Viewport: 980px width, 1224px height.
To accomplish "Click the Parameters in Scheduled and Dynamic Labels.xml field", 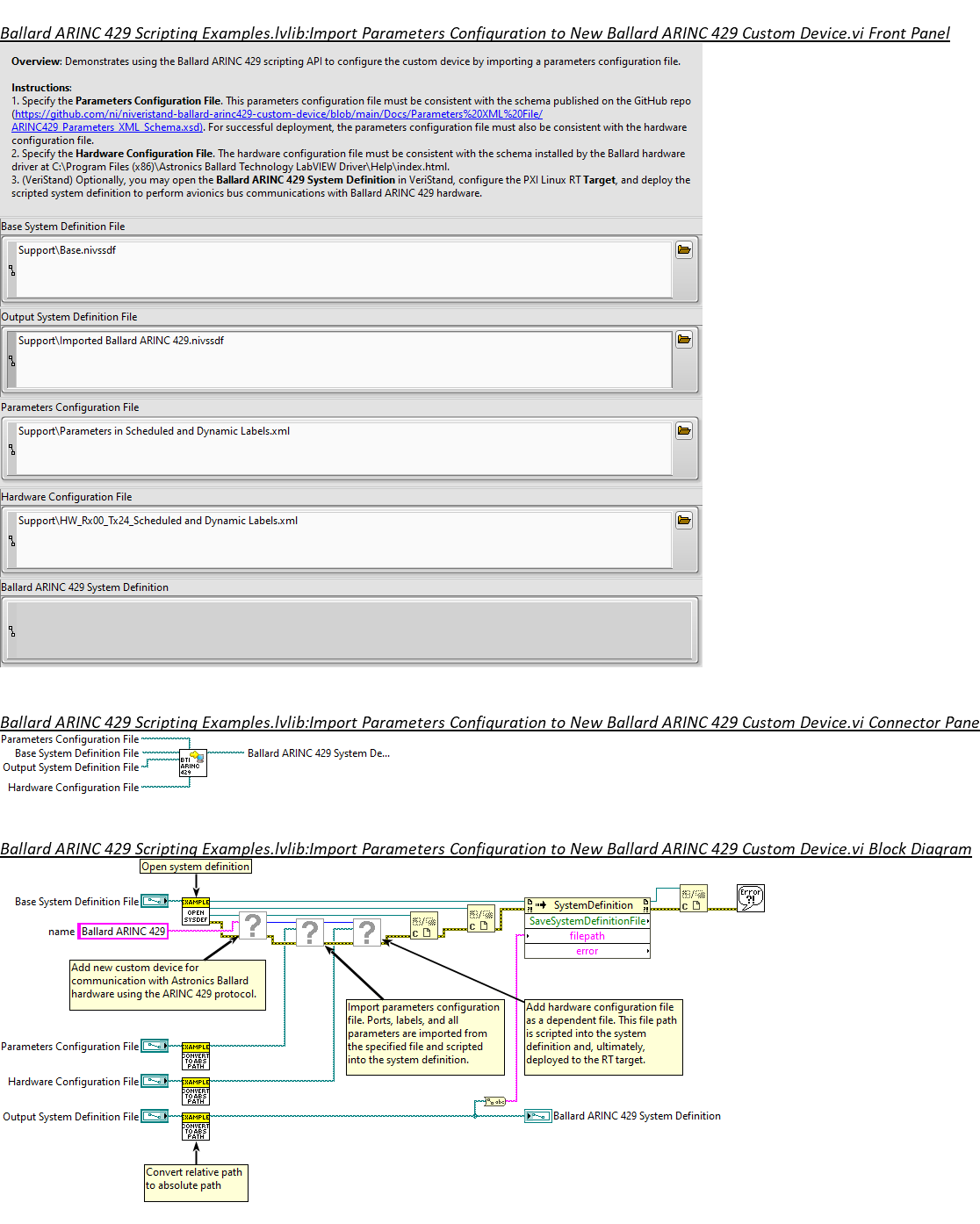I will [x=344, y=450].
